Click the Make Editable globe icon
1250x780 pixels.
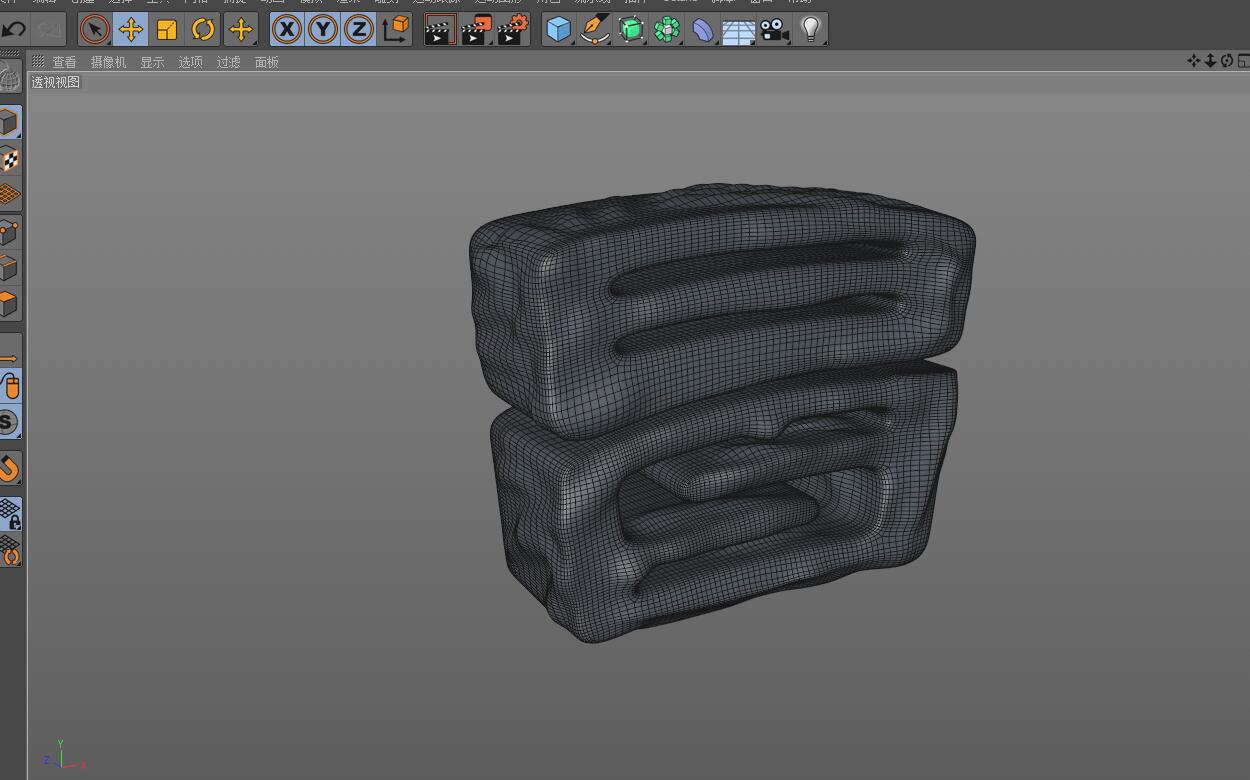pyautogui.click(x=10, y=76)
